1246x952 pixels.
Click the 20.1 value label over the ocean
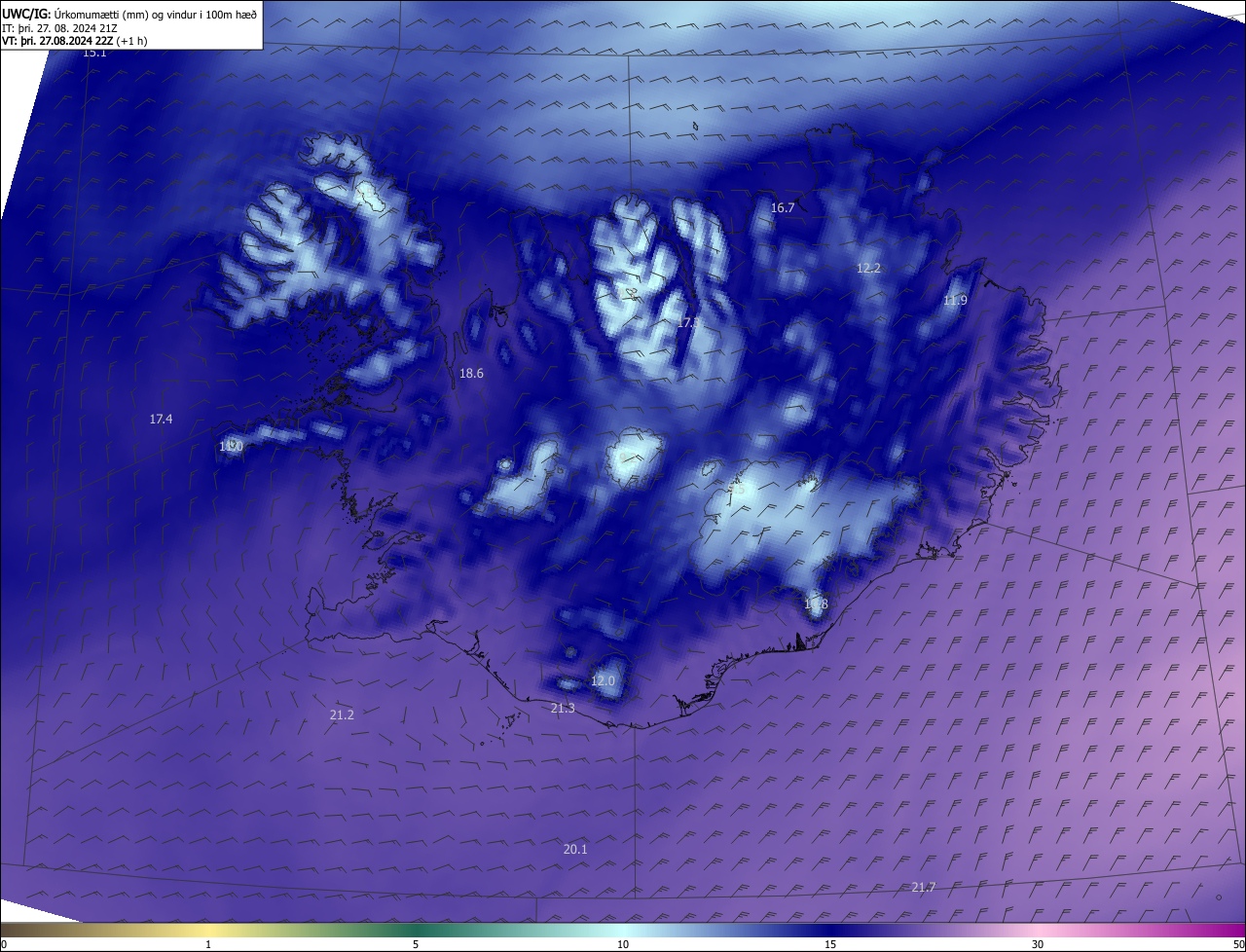pyautogui.click(x=575, y=850)
